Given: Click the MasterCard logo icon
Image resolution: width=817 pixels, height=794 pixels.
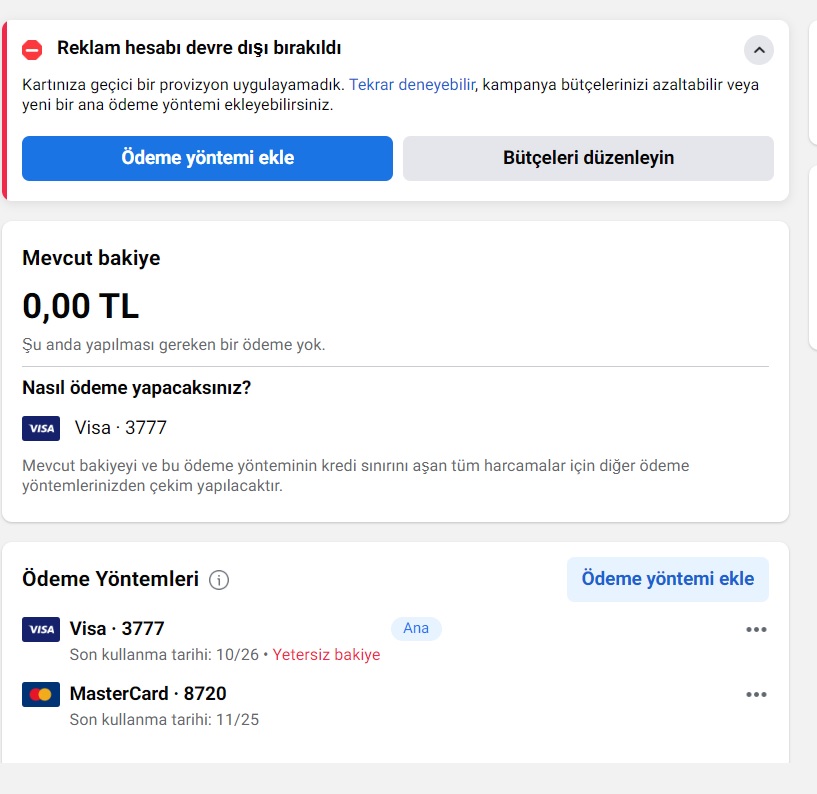Looking at the screenshot, I should [x=41, y=694].
